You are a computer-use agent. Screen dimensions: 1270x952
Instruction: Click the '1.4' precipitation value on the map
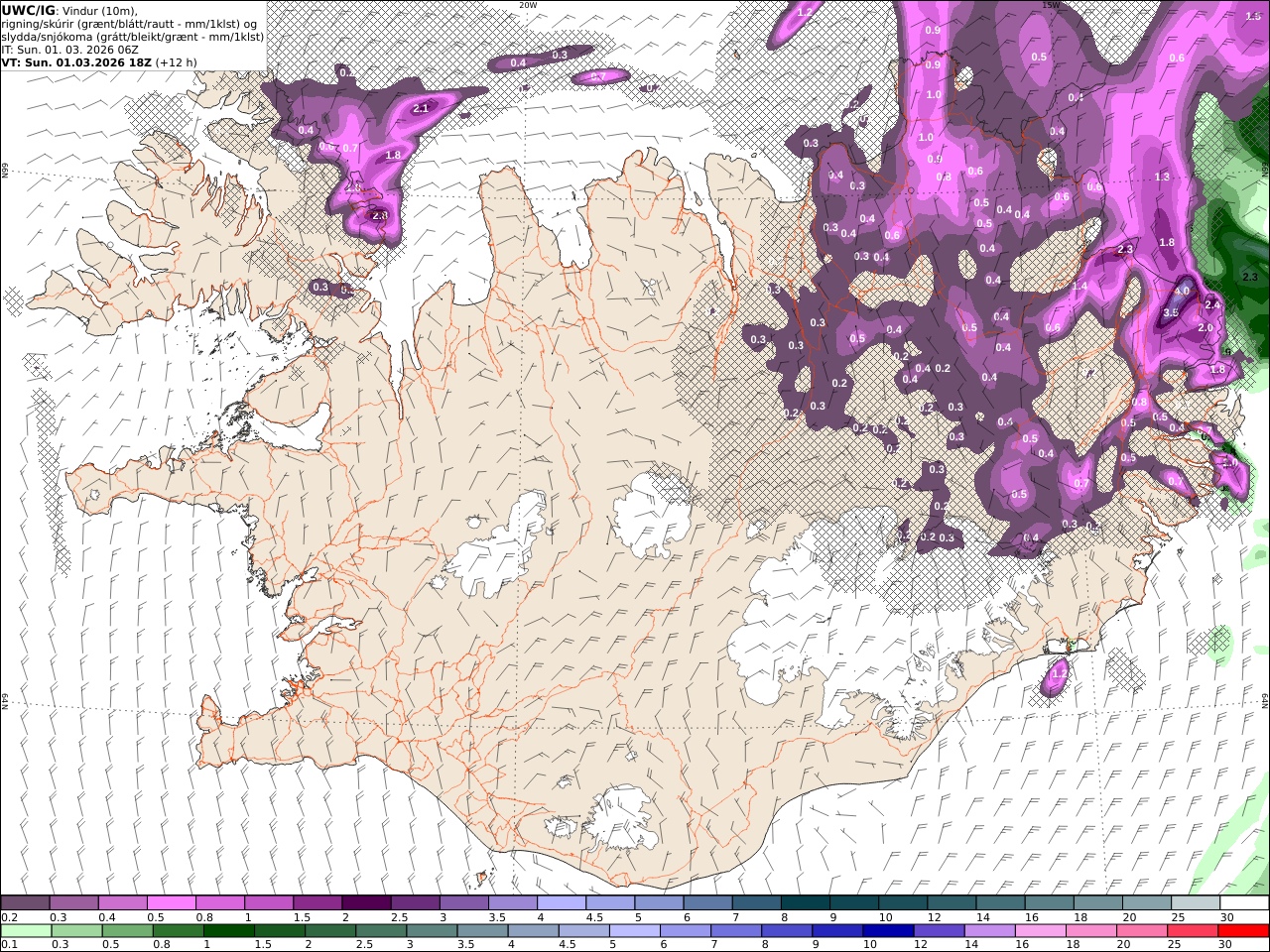coord(1079,286)
